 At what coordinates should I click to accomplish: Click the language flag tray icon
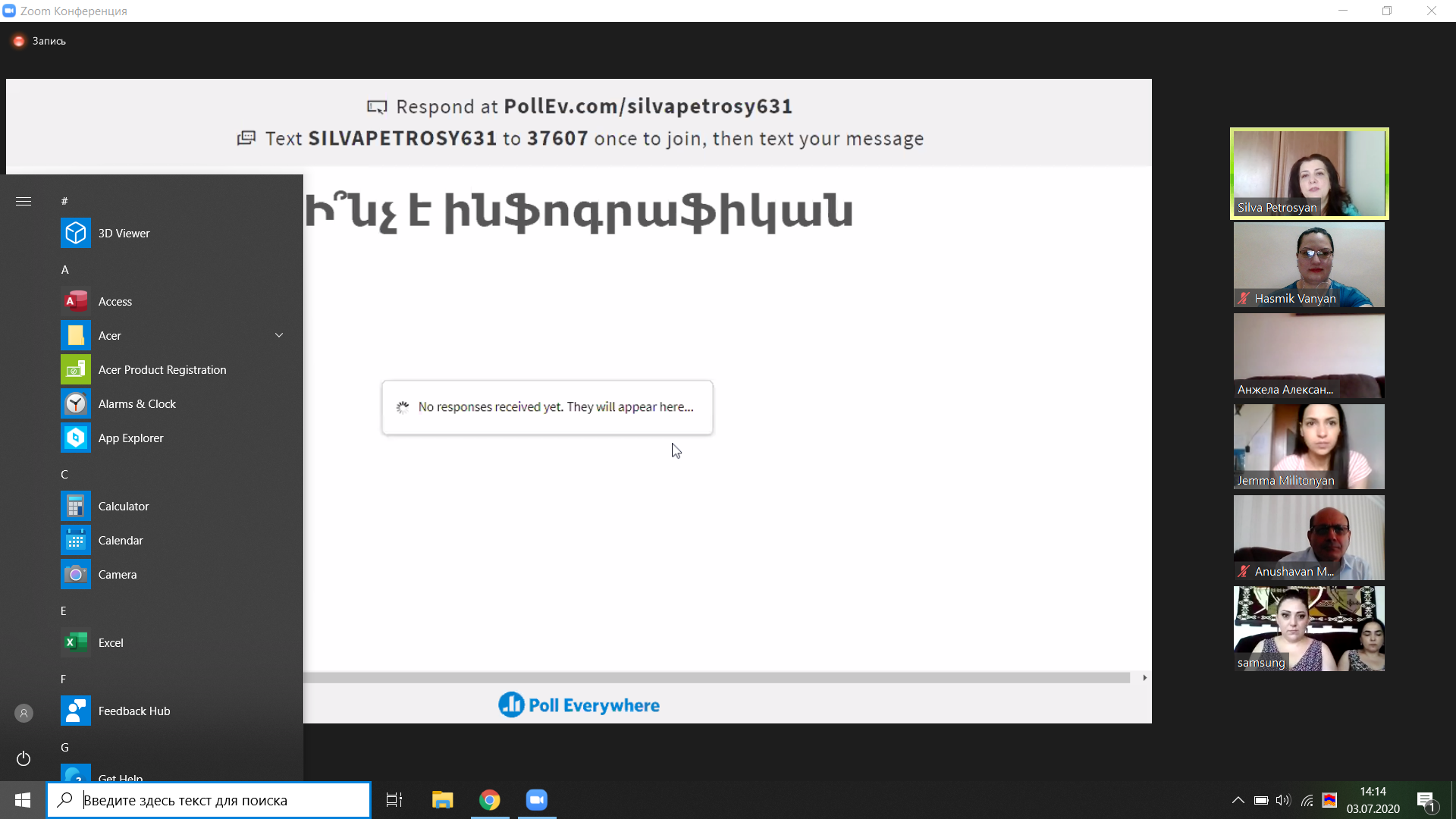click(x=1329, y=800)
